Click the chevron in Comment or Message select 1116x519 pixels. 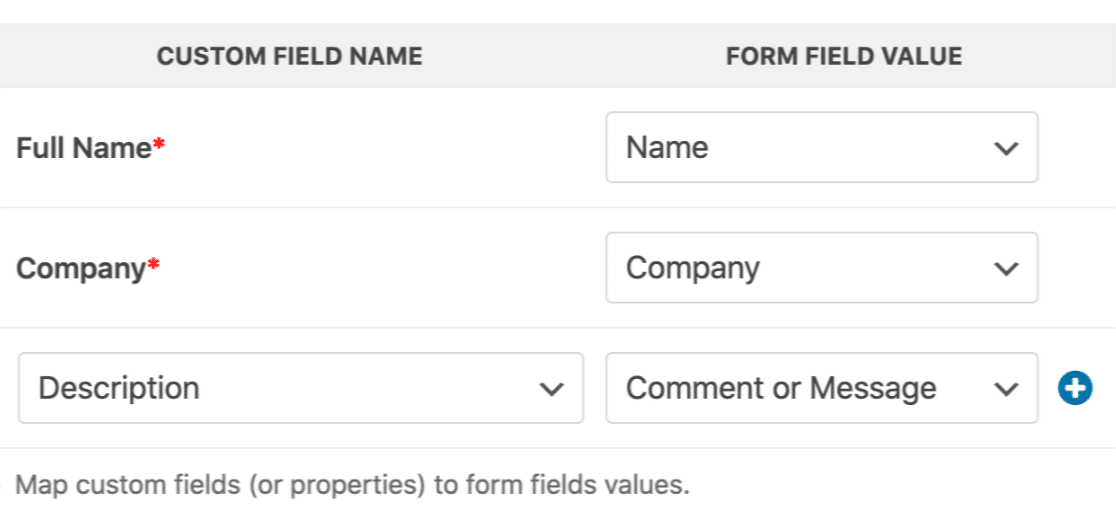click(1005, 389)
